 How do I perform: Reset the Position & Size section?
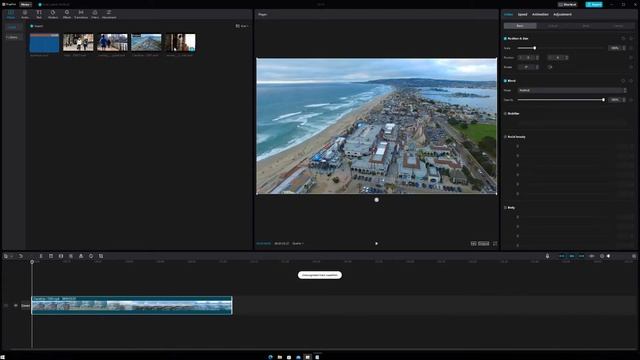pyautogui.click(x=623, y=38)
